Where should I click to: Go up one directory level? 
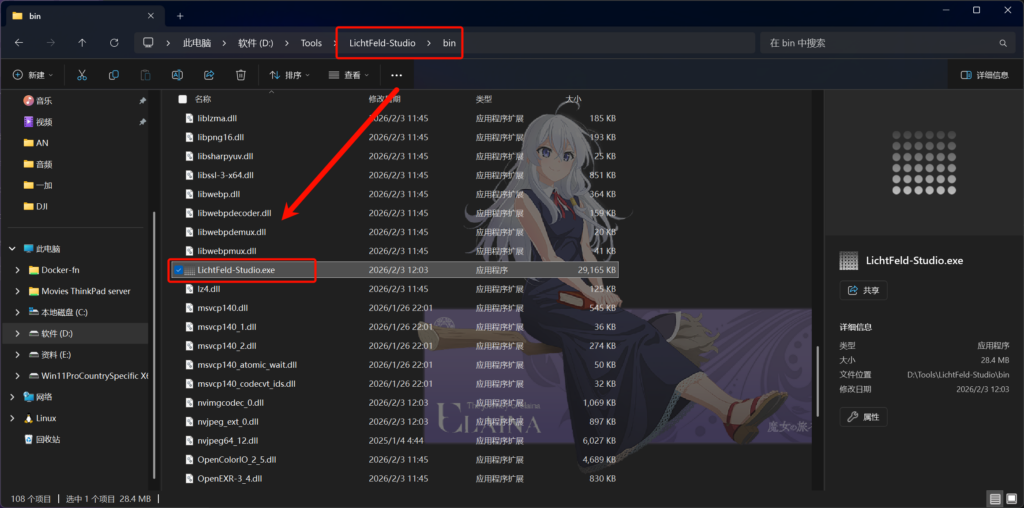tap(82, 43)
